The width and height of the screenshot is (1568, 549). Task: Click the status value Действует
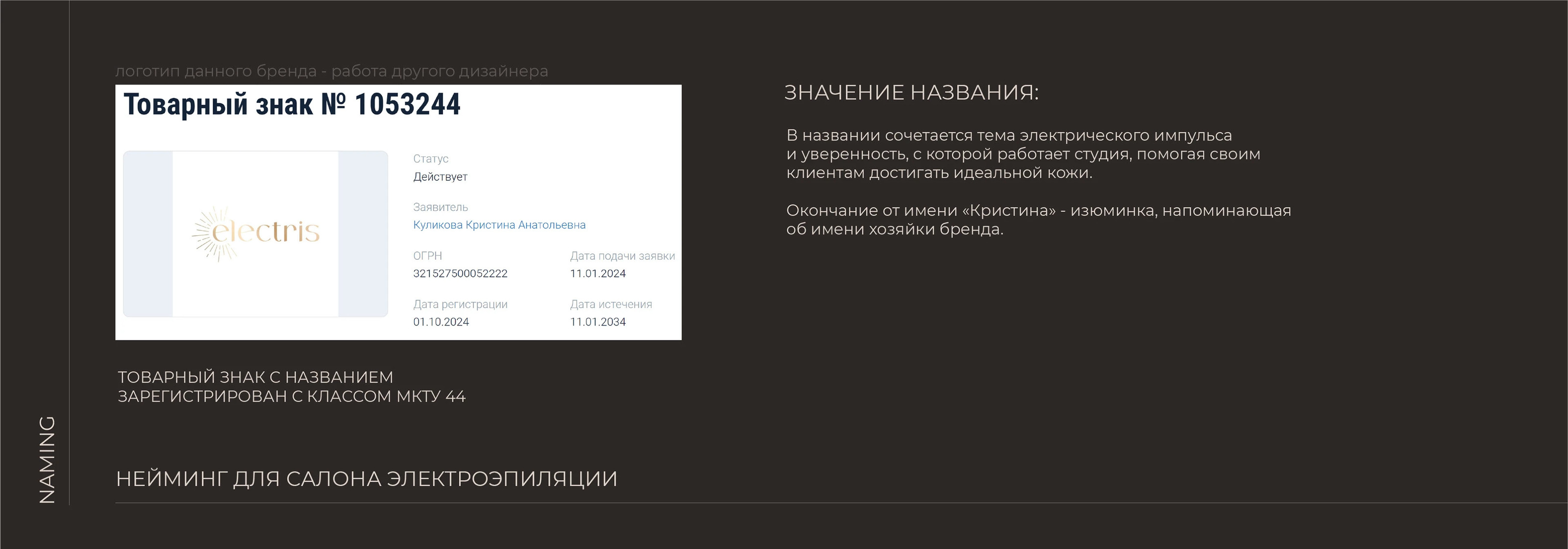point(440,176)
